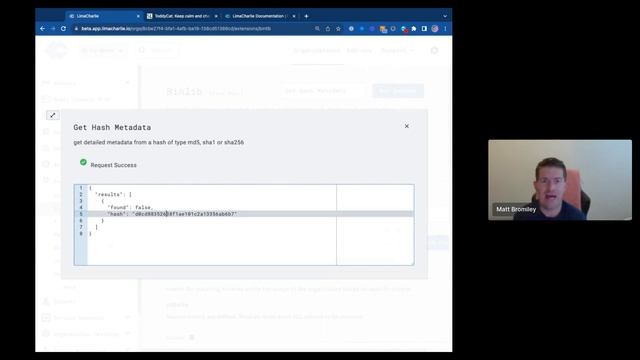Toggle the browser side panel icon

point(424,29)
